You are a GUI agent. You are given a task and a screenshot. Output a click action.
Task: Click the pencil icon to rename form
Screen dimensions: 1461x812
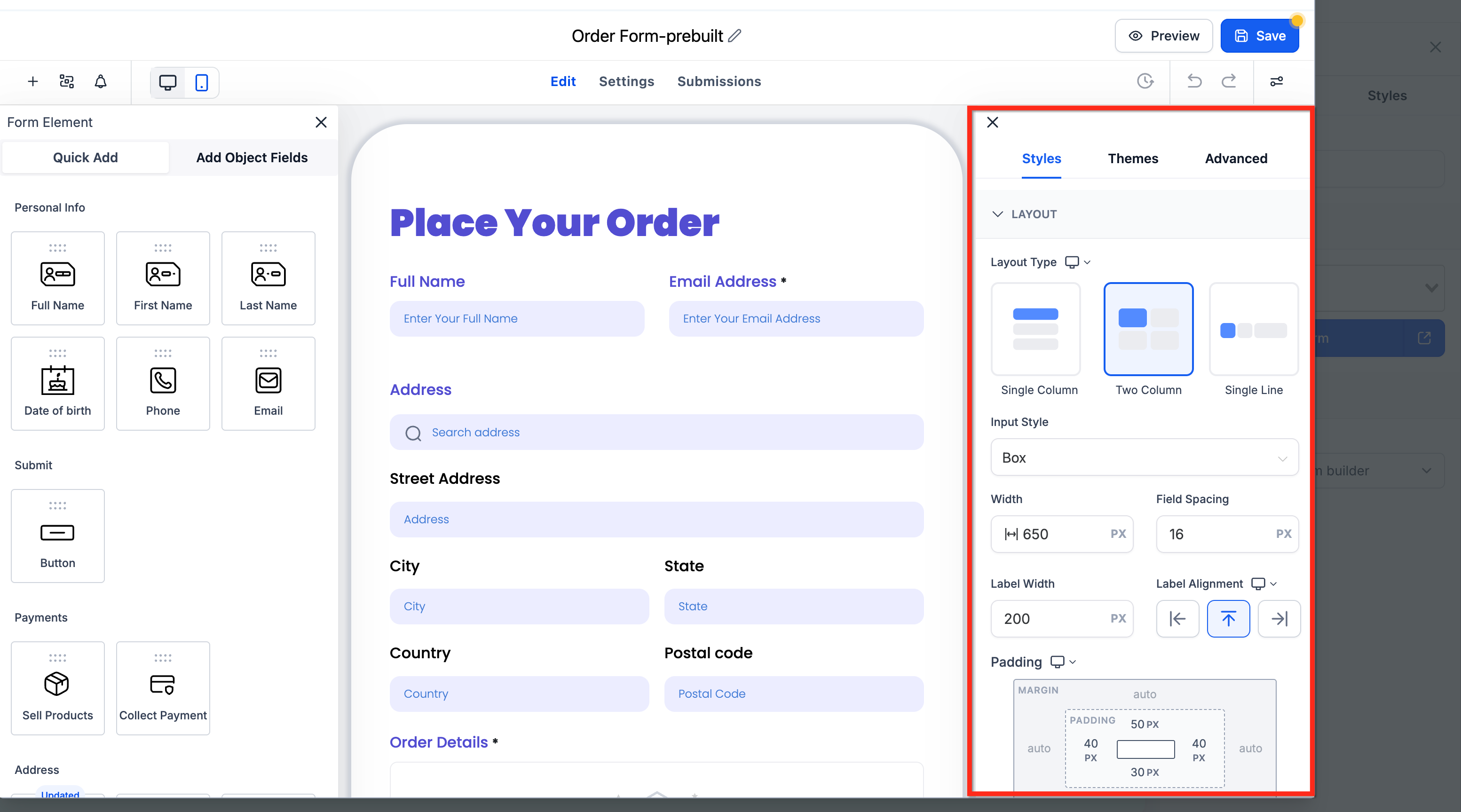pyautogui.click(x=735, y=36)
